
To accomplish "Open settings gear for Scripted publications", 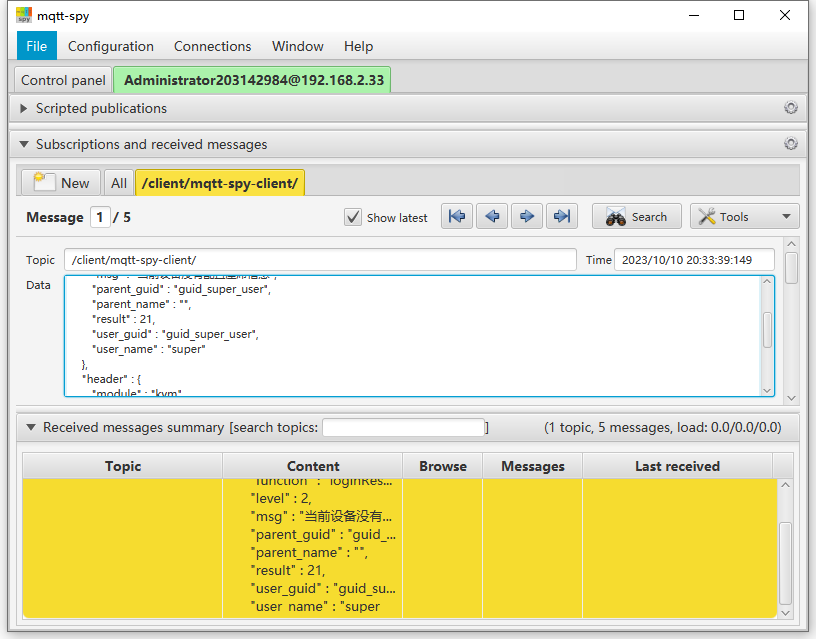I will point(790,108).
